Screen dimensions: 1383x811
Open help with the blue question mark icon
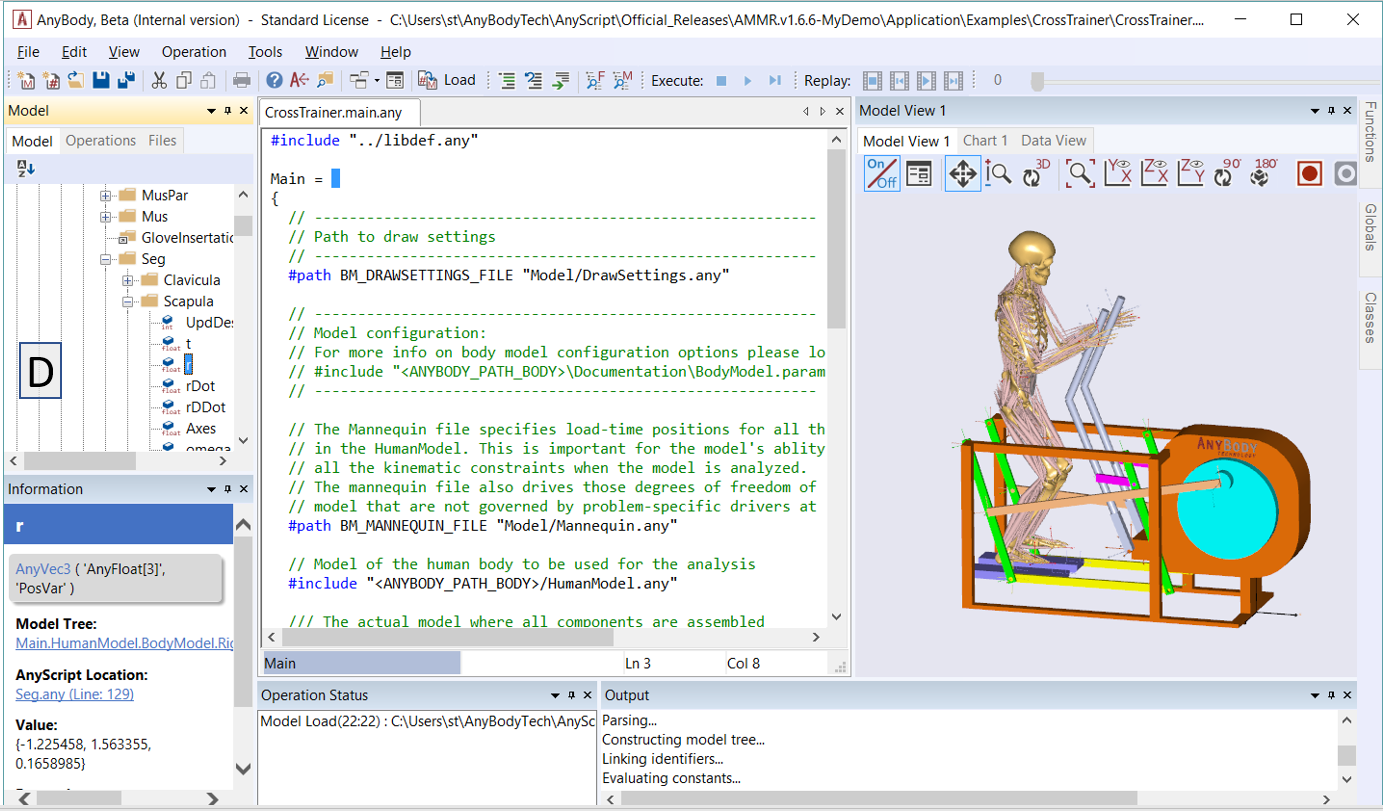coord(274,80)
